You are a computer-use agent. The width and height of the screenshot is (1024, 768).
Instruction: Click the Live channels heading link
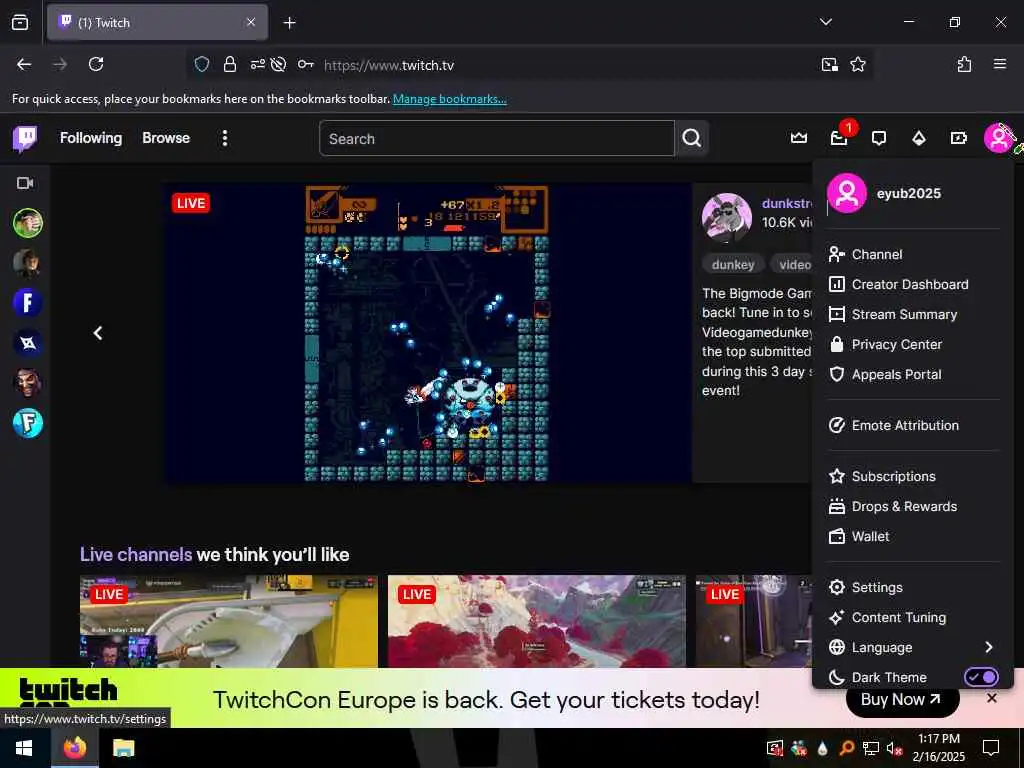tap(136, 554)
